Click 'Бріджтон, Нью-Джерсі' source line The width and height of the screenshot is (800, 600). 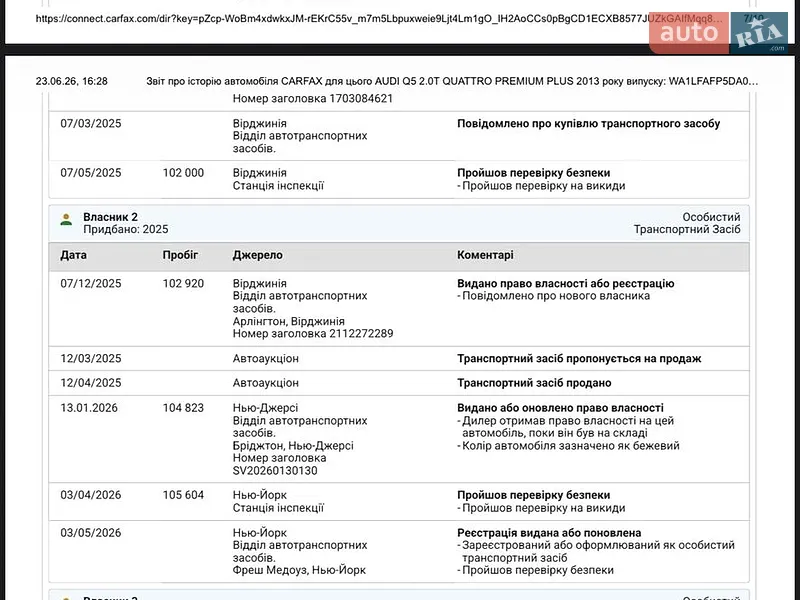293,446
